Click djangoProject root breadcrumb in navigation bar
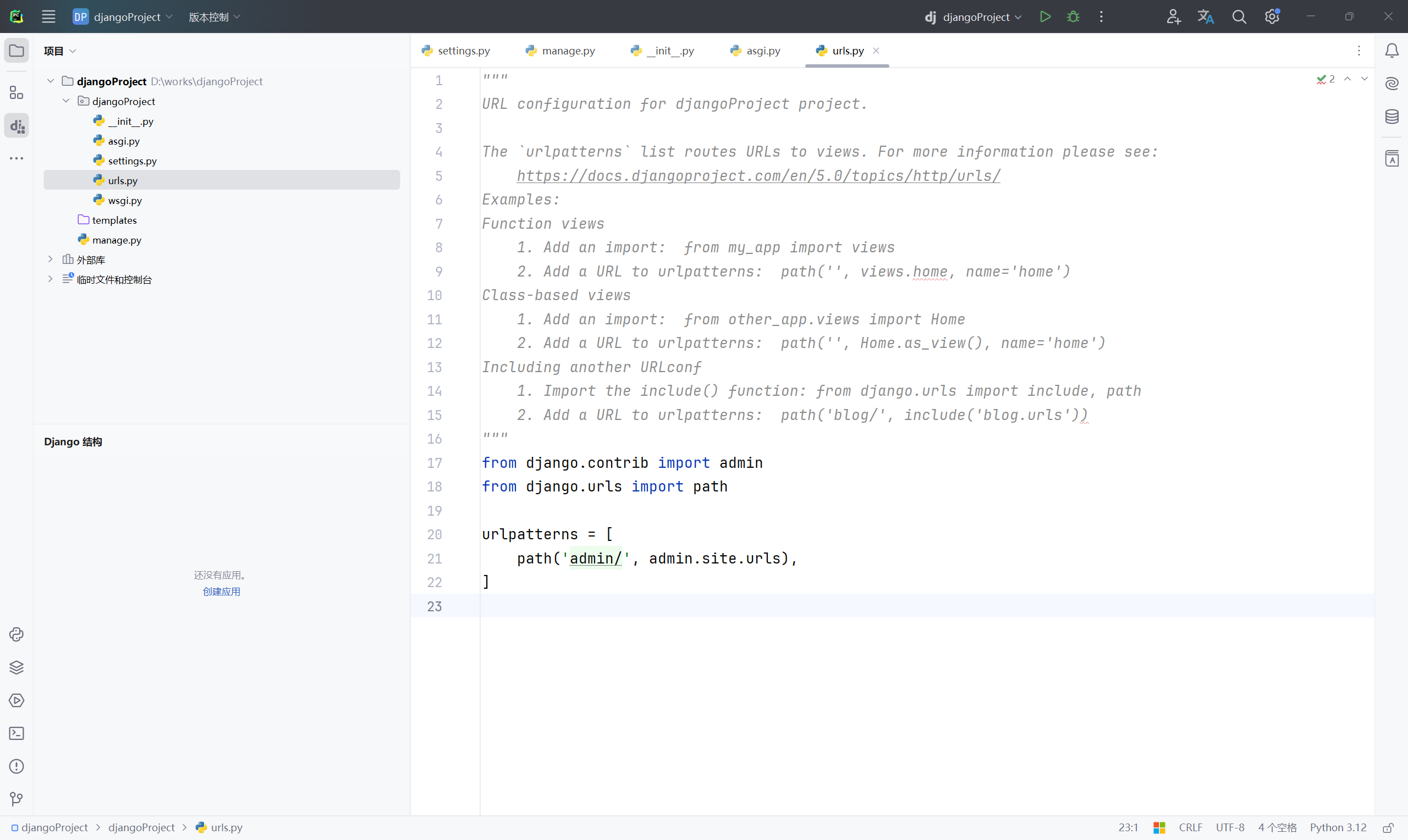This screenshot has width=1408, height=840. [50, 828]
